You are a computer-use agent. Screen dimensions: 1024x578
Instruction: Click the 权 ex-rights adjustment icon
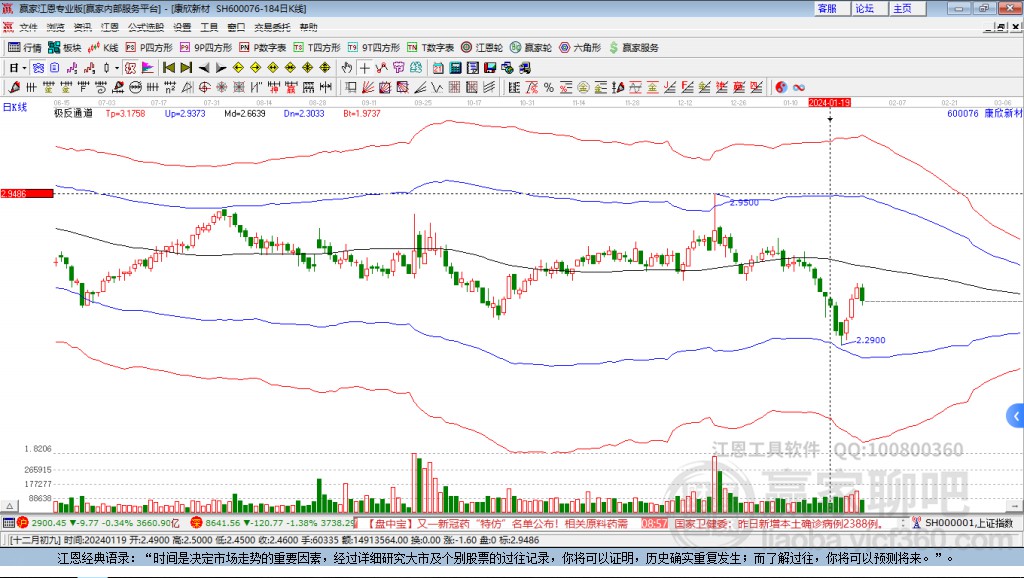(131, 68)
